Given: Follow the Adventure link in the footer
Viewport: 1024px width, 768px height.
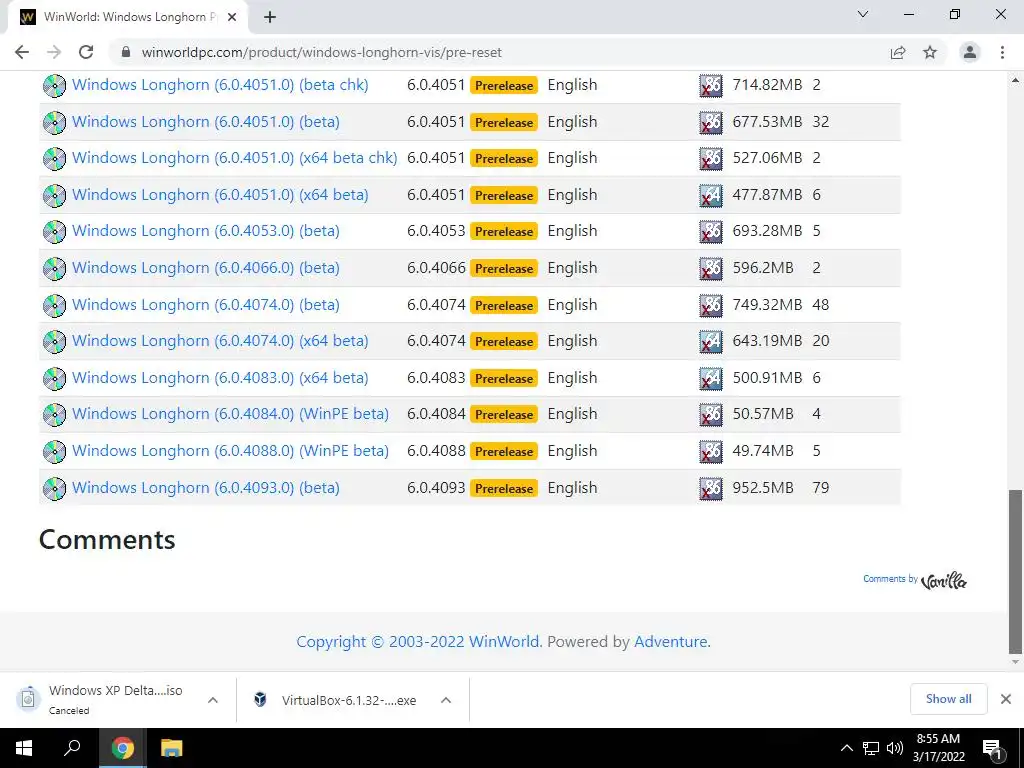Looking at the screenshot, I should click(672, 642).
